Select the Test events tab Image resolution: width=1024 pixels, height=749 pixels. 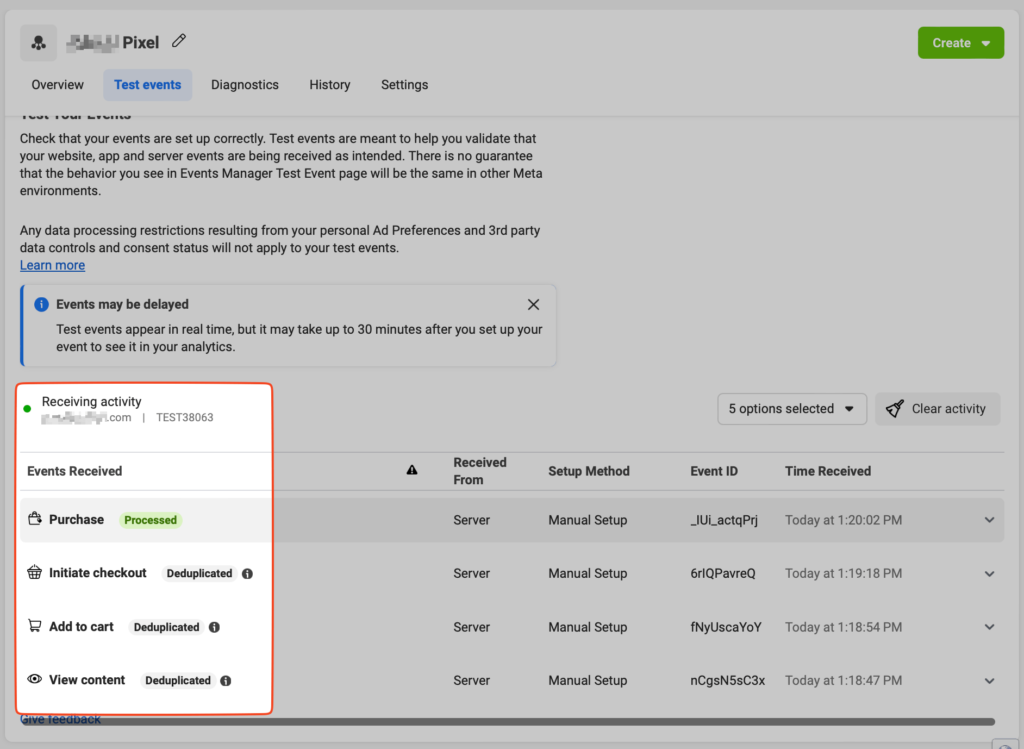pyautogui.click(x=148, y=85)
